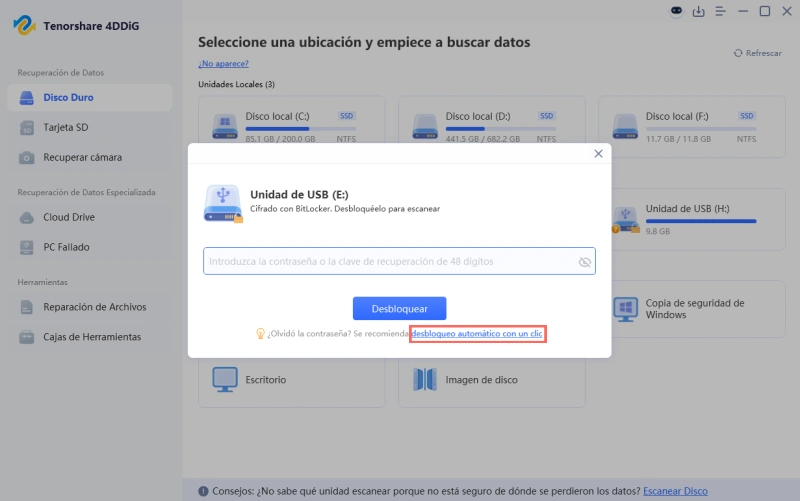Open Cajas de Herramientas
The image size is (800, 501).
(x=89, y=337)
